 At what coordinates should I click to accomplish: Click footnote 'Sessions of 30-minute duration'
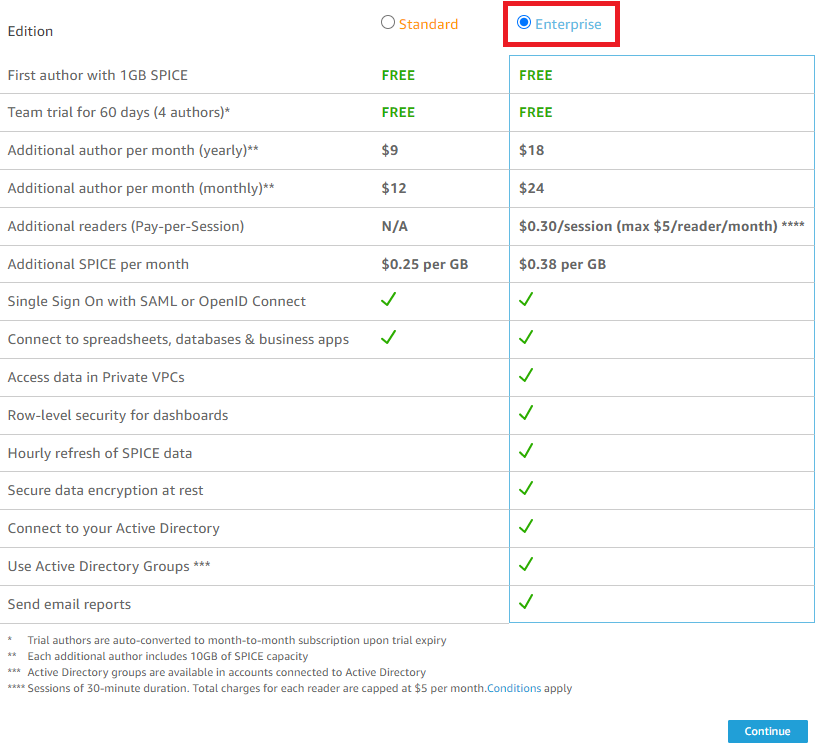tap(257, 688)
